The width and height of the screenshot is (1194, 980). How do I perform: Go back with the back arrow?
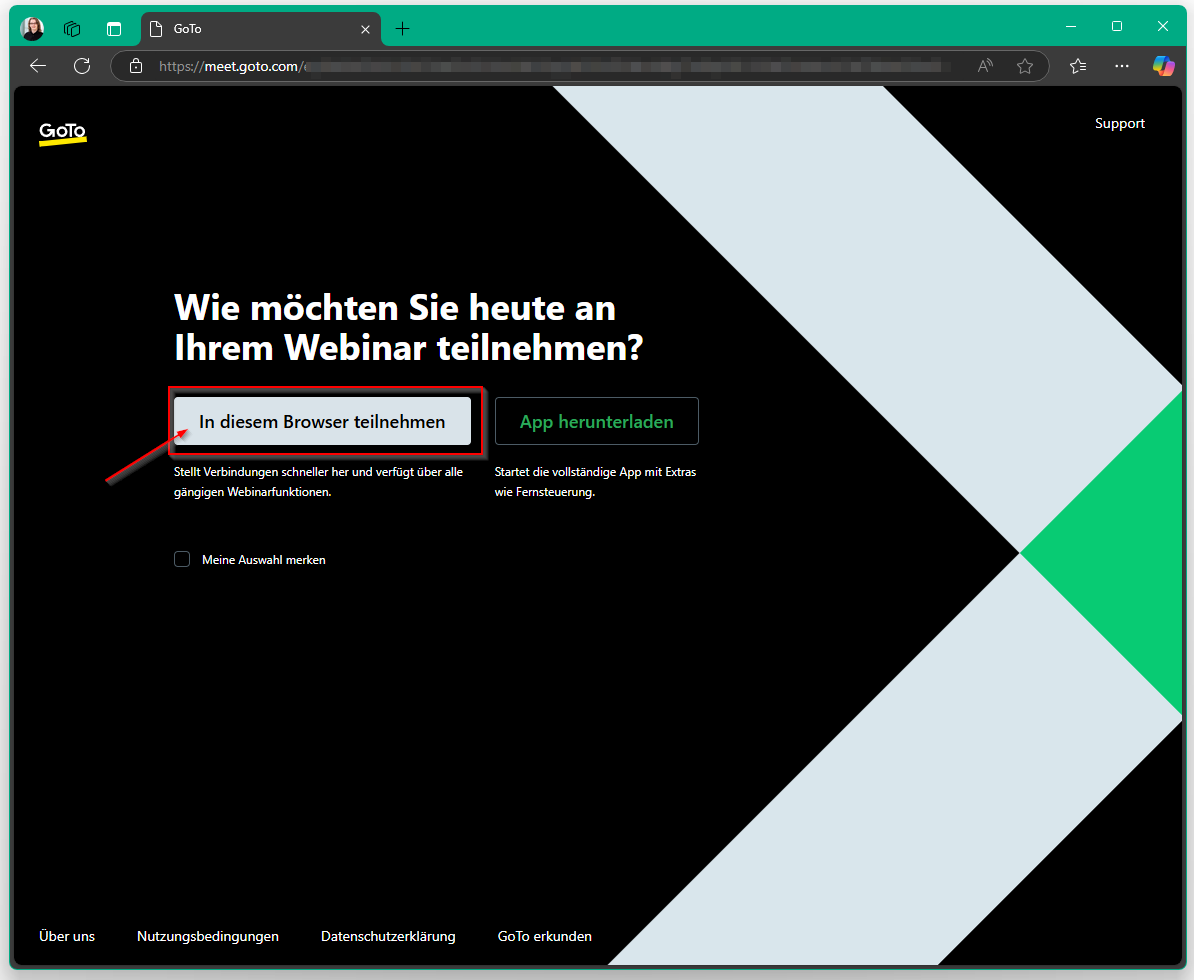(38, 66)
